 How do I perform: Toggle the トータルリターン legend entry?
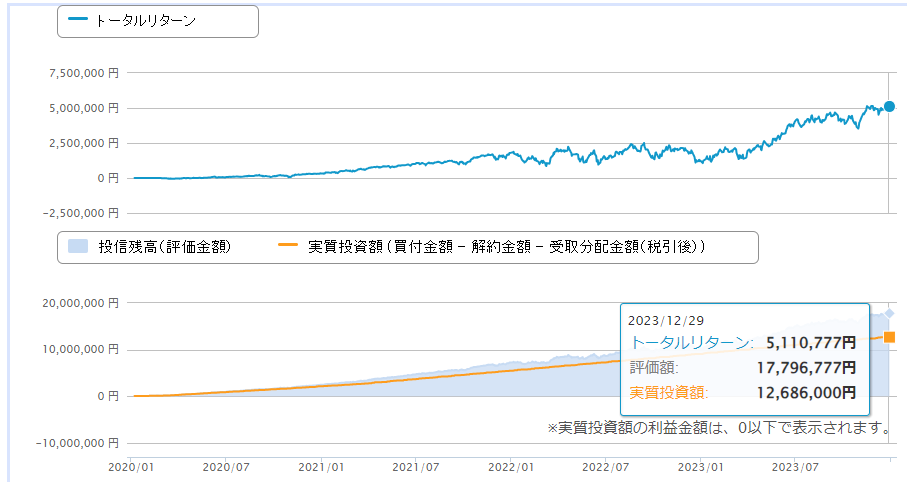[x=132, y=21]
